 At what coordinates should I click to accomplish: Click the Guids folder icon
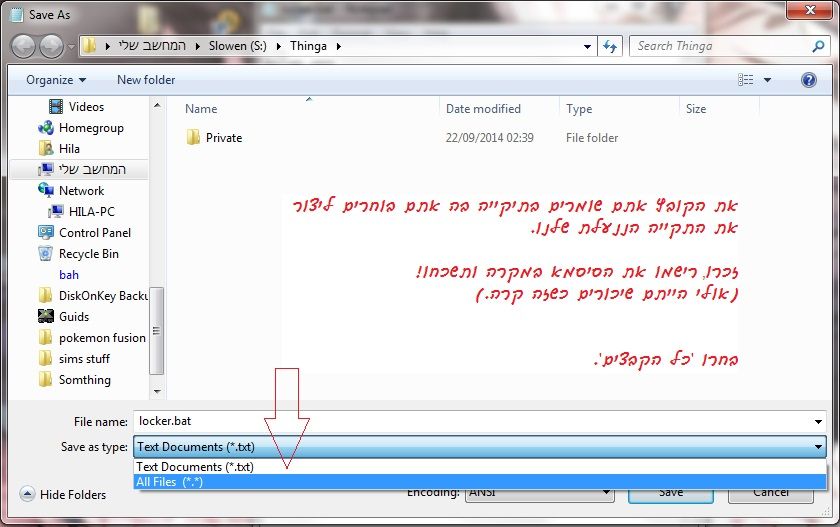point(46,316)
